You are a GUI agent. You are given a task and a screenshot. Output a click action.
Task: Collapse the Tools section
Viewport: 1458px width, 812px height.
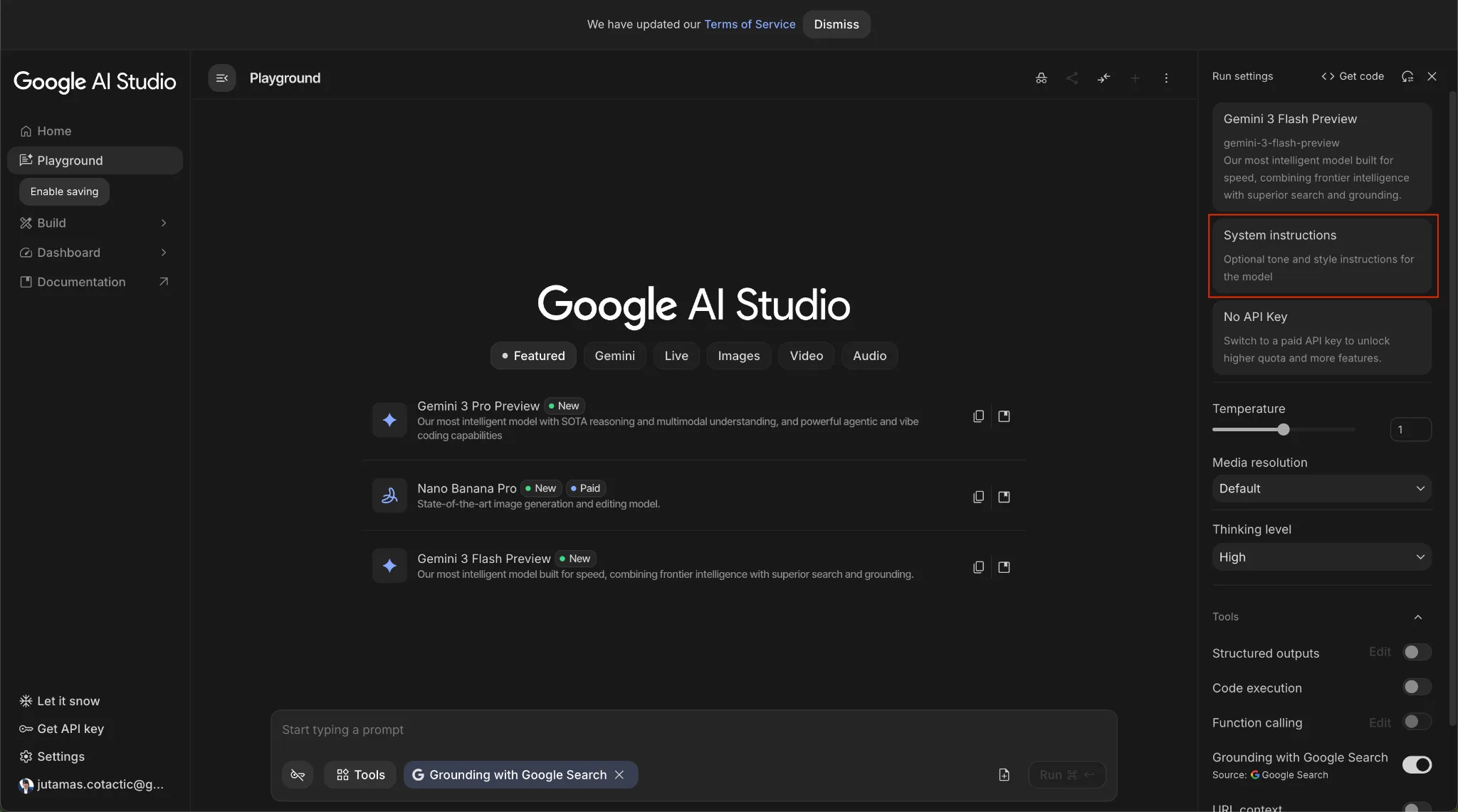point(1417,617)
